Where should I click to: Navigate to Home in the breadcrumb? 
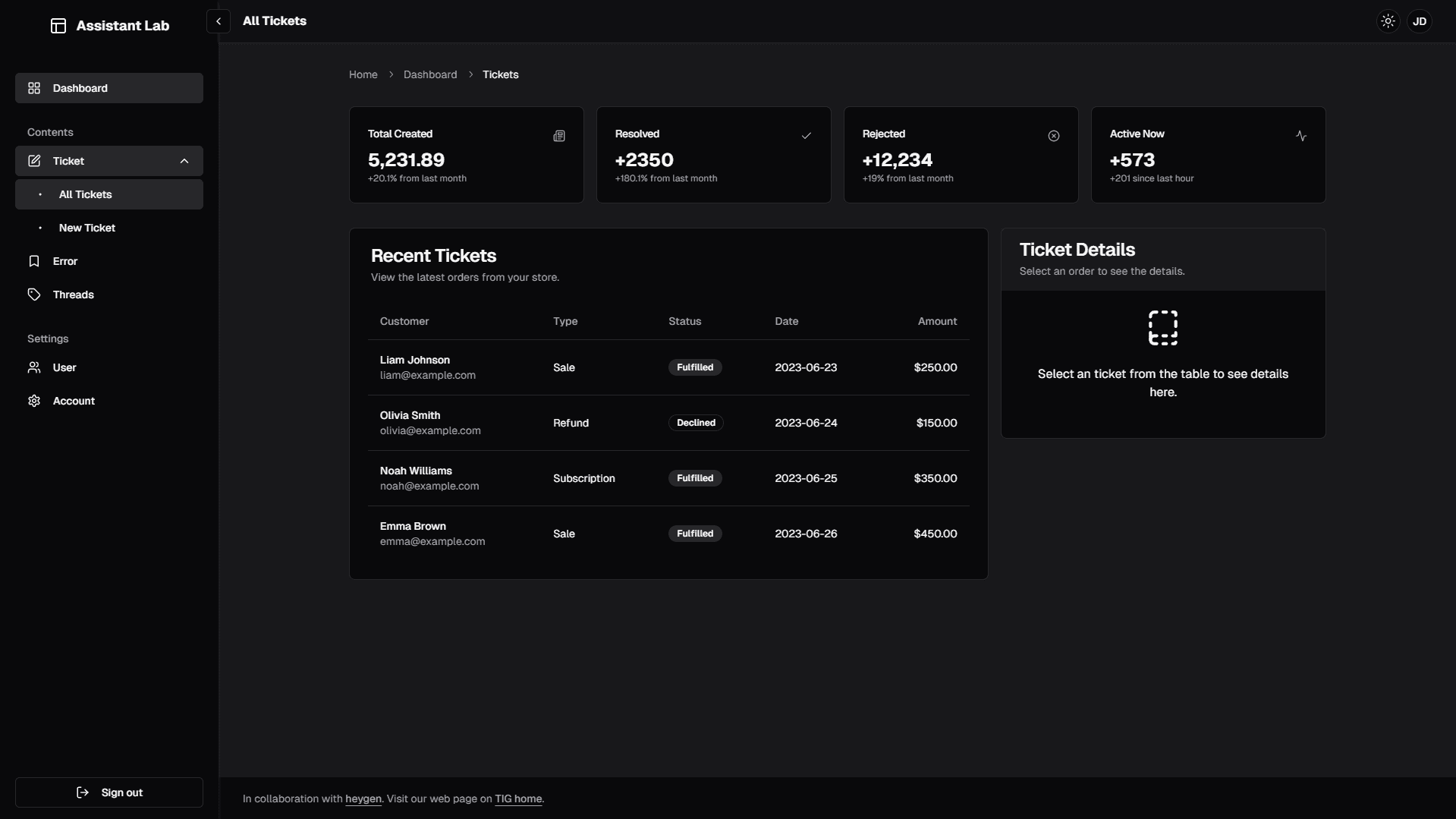[x=363, y=74]
